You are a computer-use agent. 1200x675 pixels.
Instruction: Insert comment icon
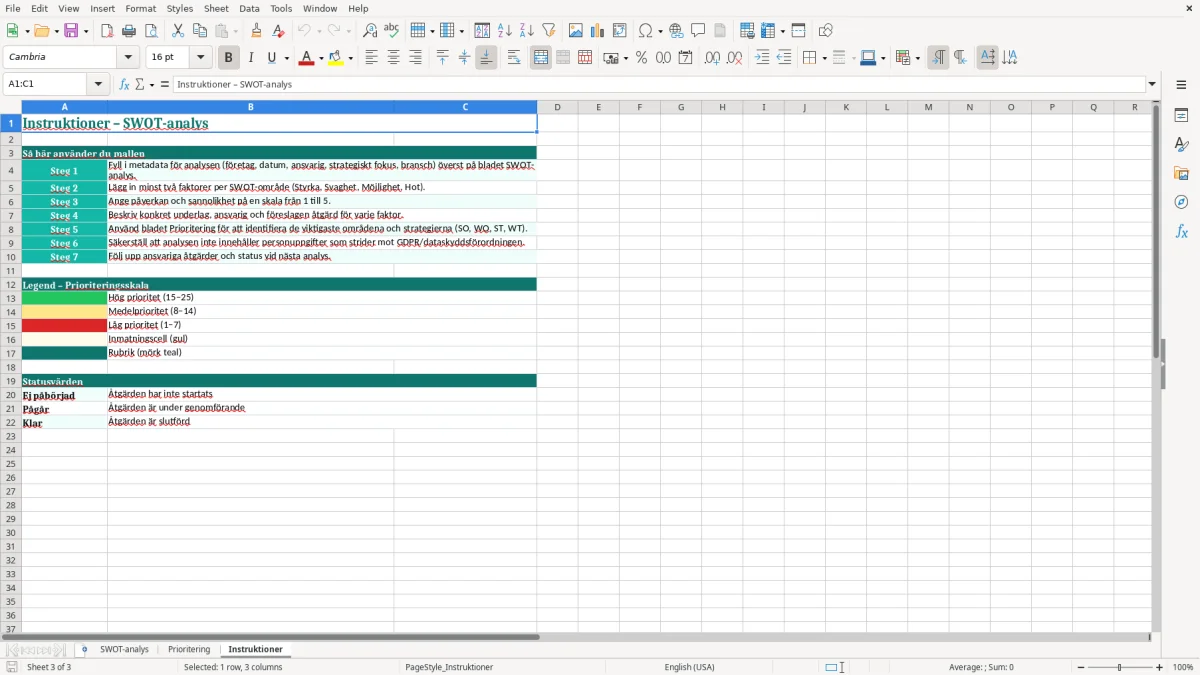point(698,31)
